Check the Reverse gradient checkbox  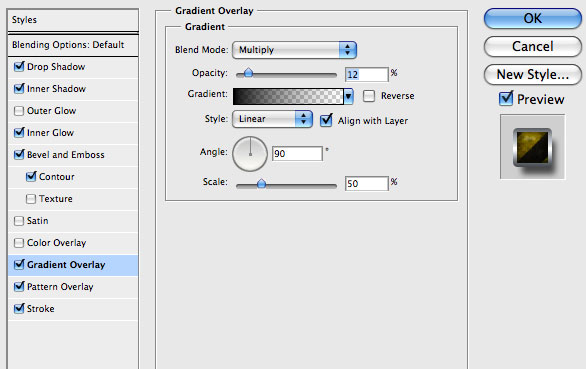pyautogui.click(x=369, y=96)
